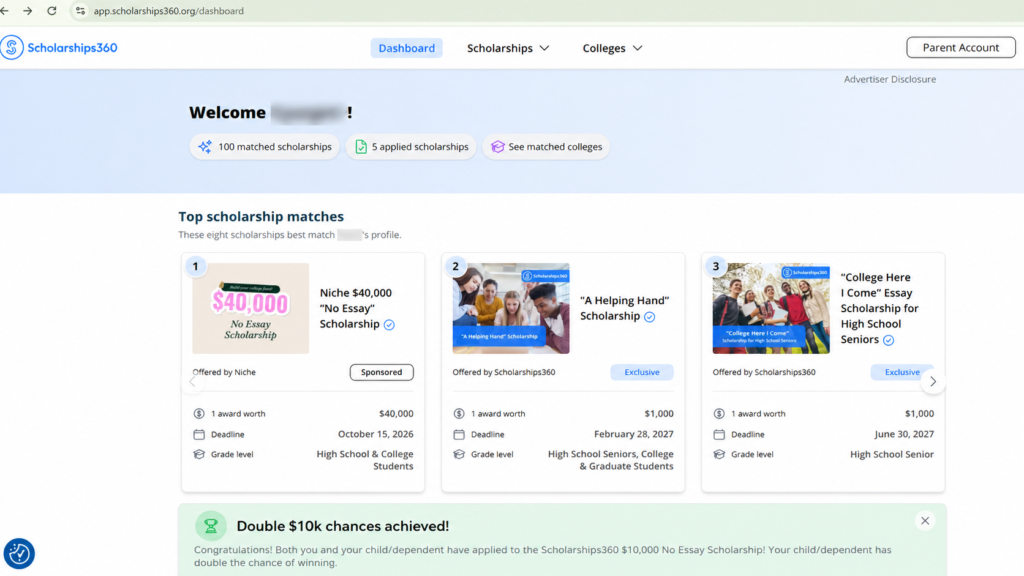The image size is (1024, 576).
Task: Click the address bar URL field
Action: coord(168,10)
